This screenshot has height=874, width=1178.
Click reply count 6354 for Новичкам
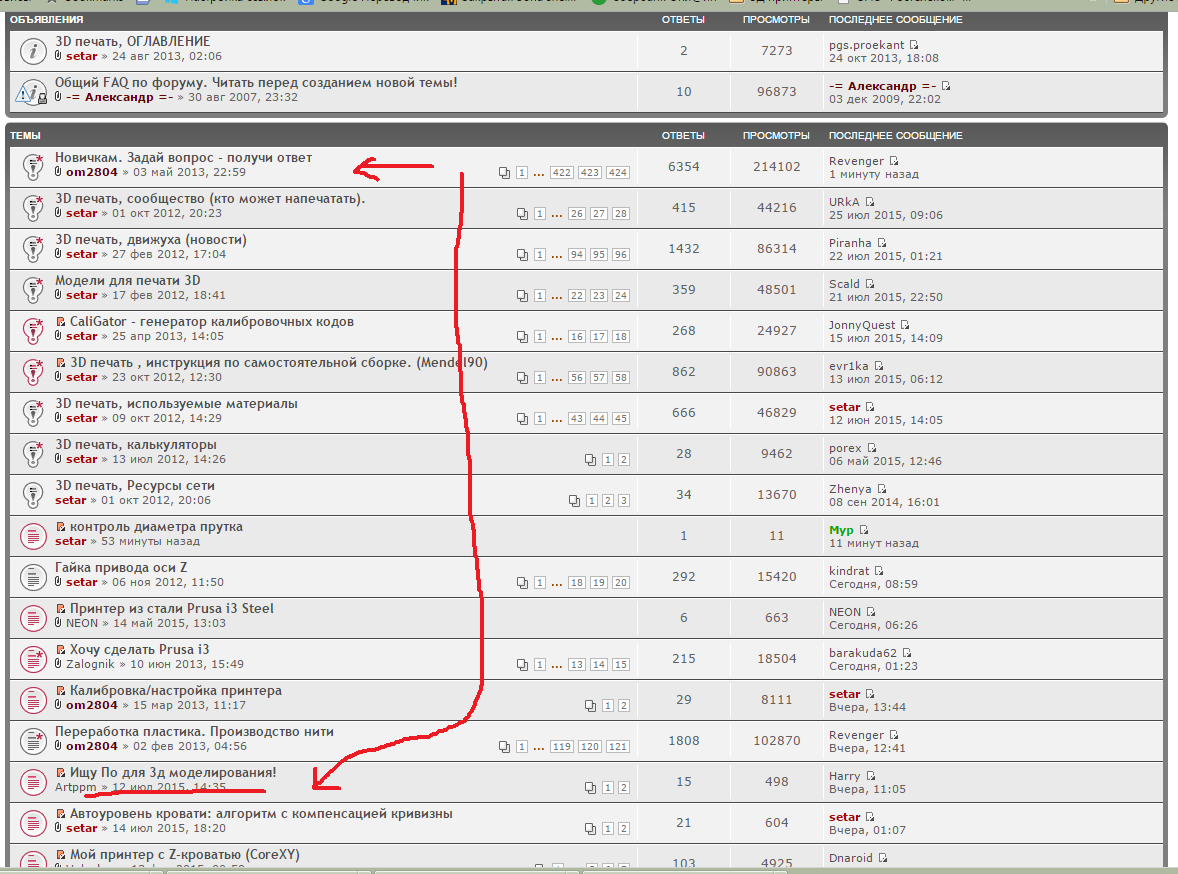684,167
